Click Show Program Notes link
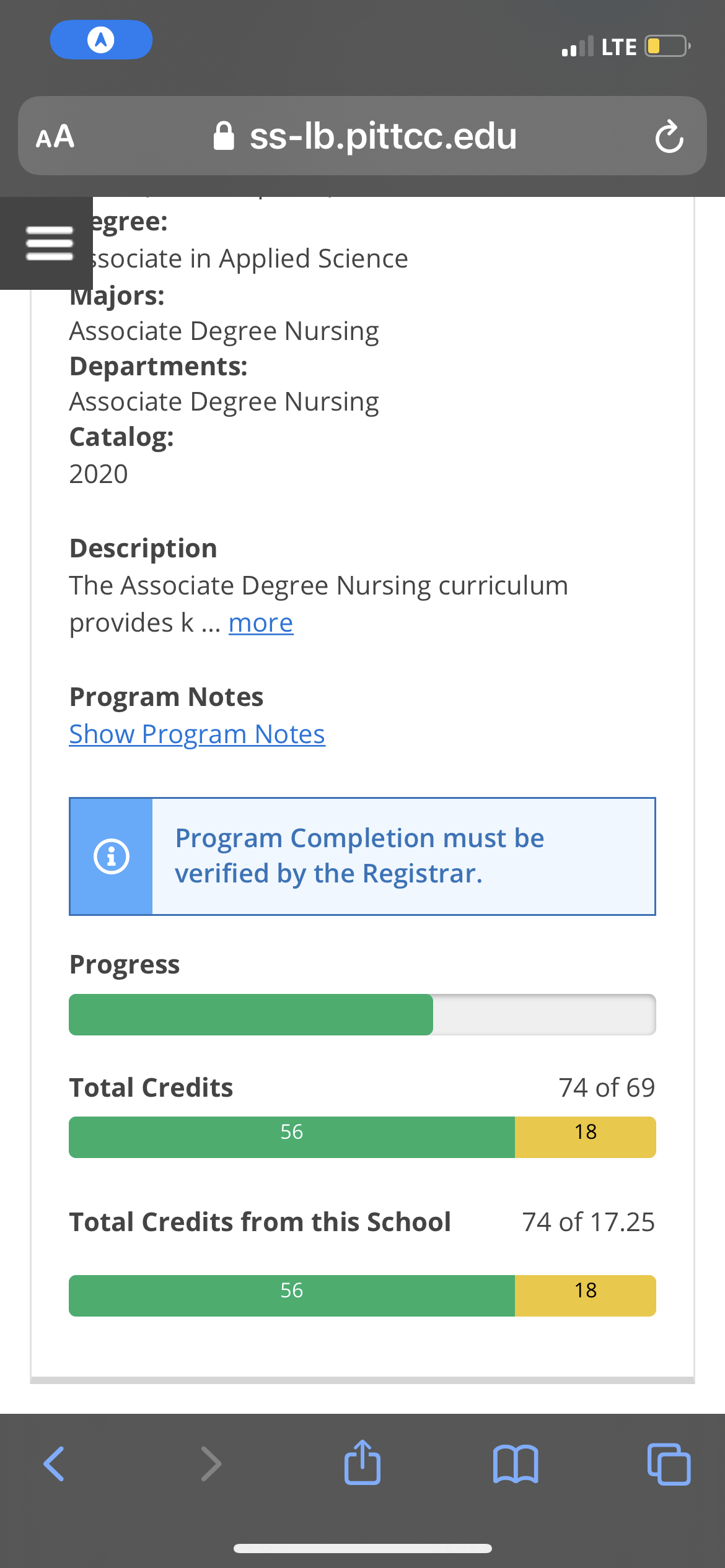This screenshot has height=1568, width=725. coord(197,734)
